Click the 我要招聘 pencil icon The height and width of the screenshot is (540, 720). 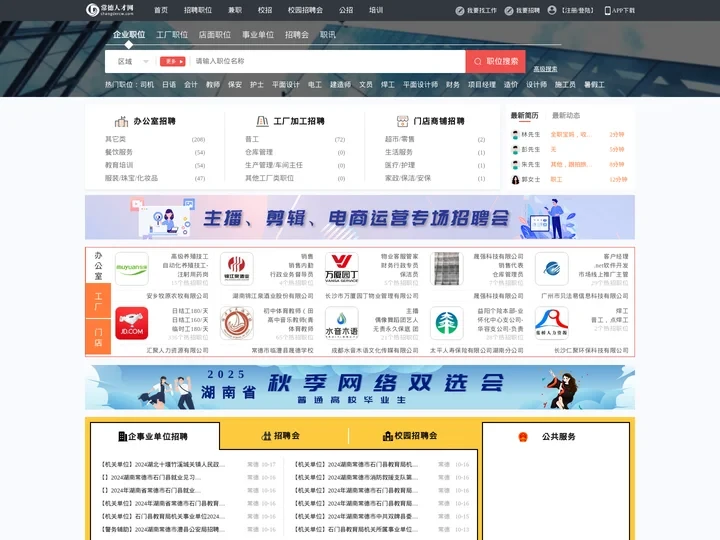click(509, 11)
